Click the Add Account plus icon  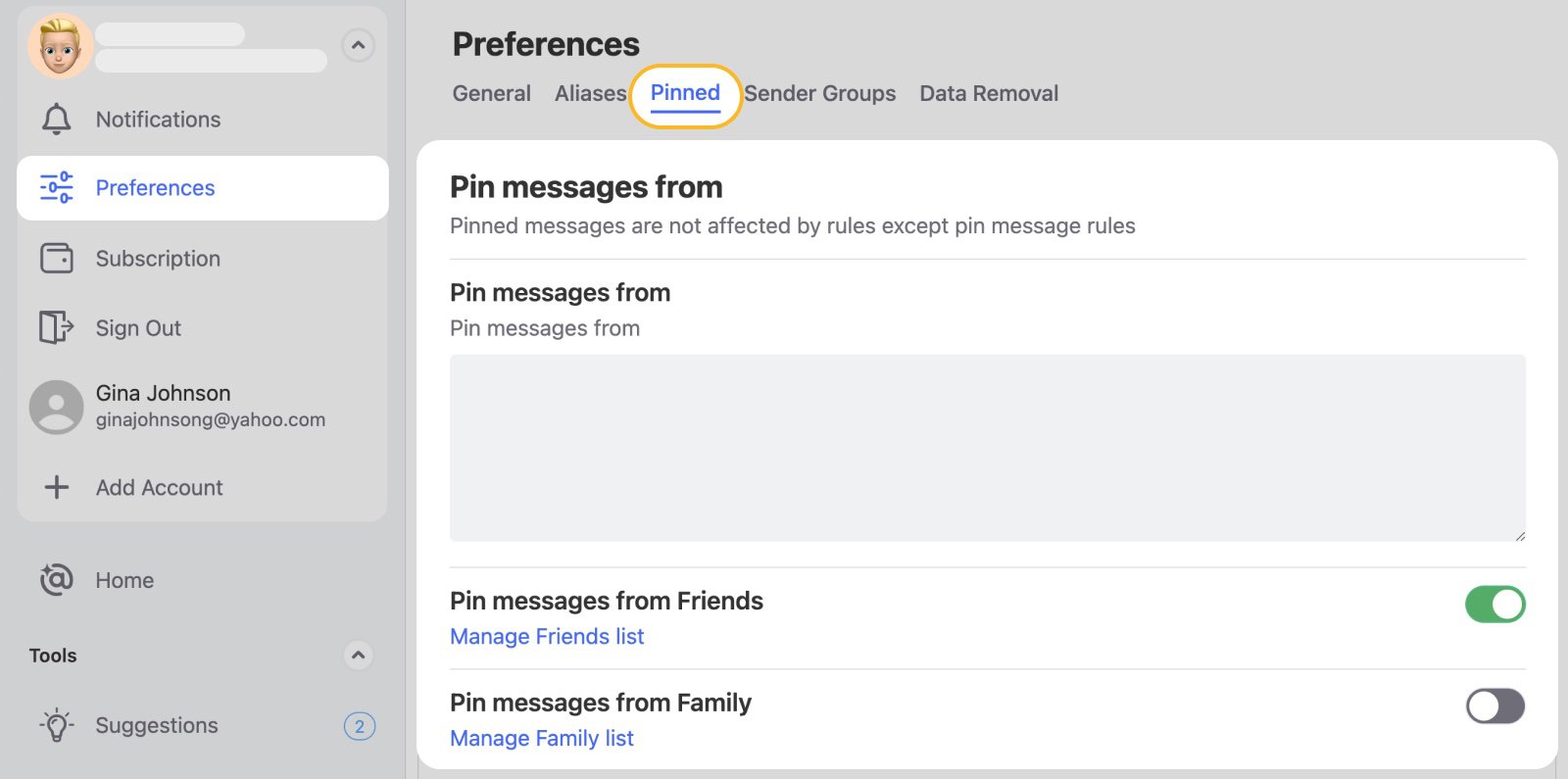point(56,487)
